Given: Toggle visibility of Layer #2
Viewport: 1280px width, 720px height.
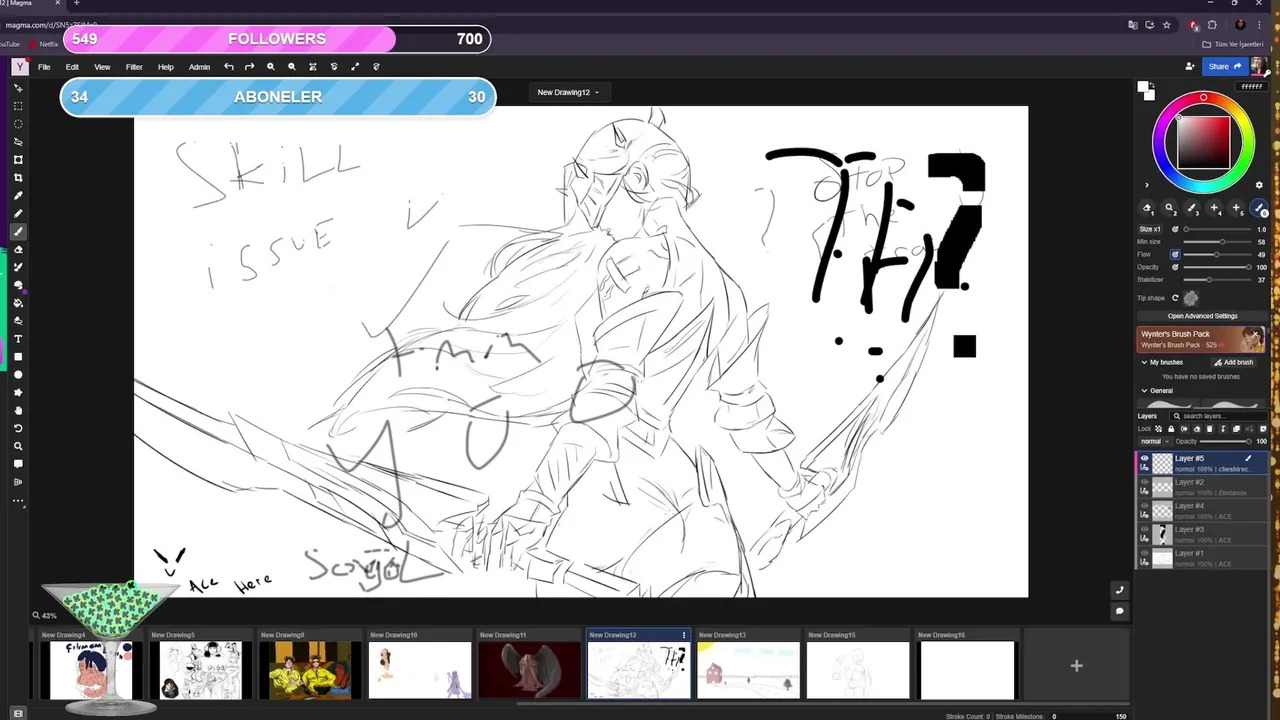Looking at the screenshot, I should click(1145, 482).
